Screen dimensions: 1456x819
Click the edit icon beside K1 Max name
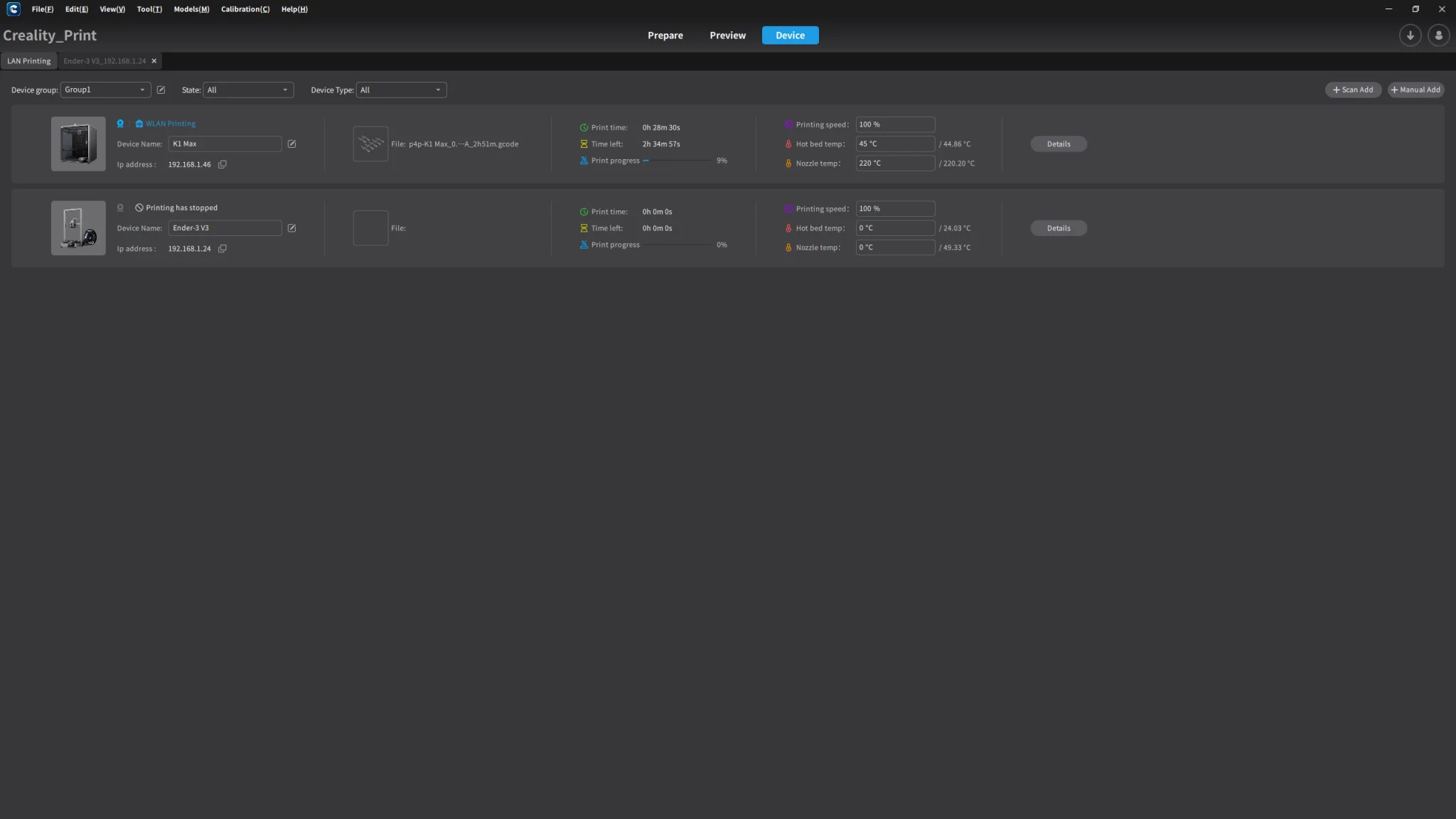pyautogui.click(x=291, y=144)
